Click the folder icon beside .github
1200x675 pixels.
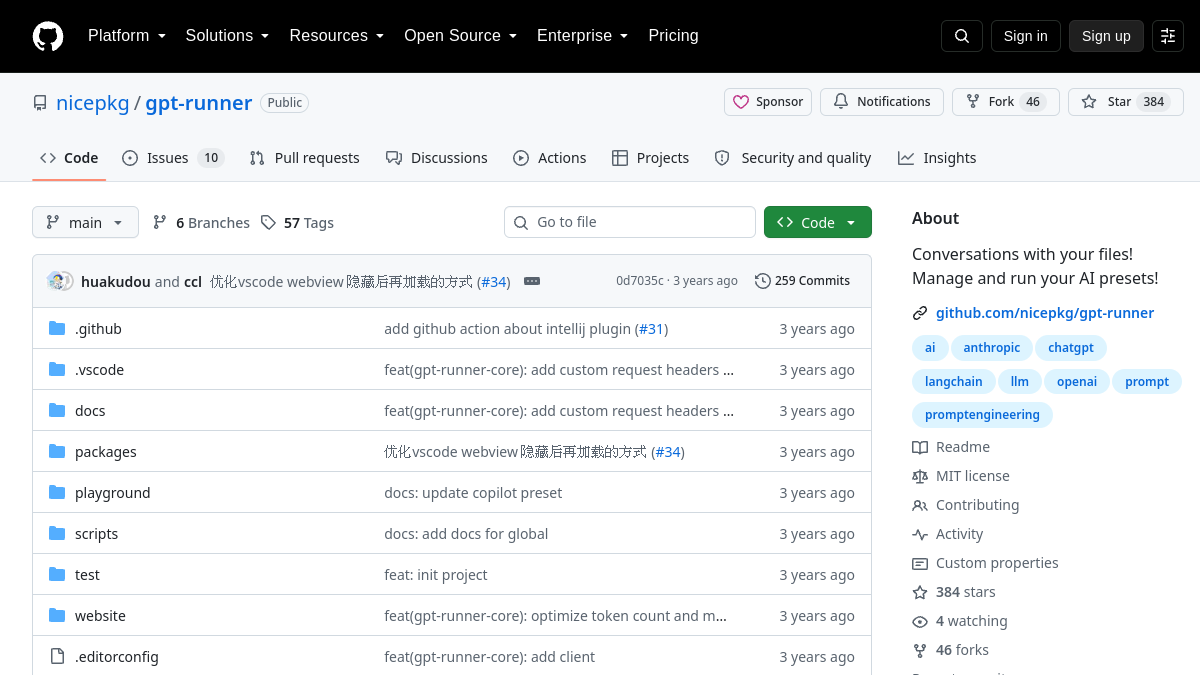[x=57, y=329]
